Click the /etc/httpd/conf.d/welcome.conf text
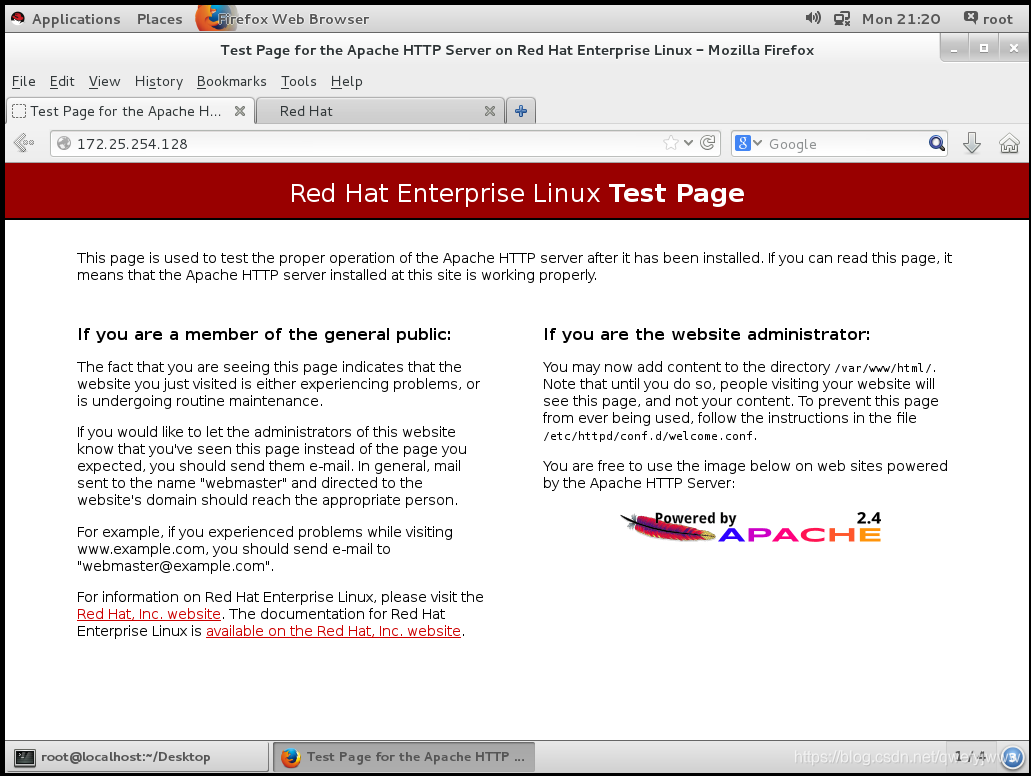 click(x=650, y=436)
